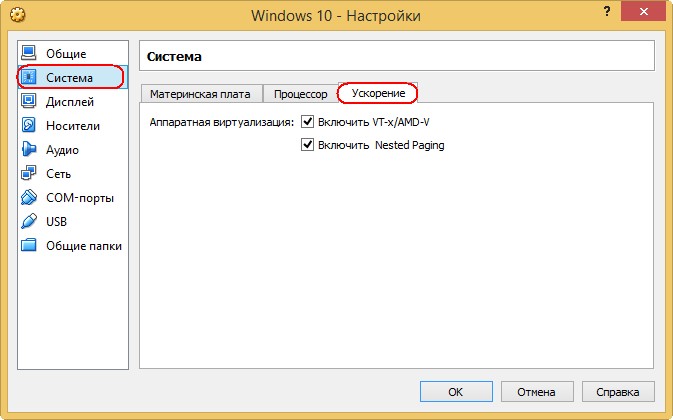Screen dimensions: 673x420
Task: Open help via the Справка button
Action: (618, 392)
